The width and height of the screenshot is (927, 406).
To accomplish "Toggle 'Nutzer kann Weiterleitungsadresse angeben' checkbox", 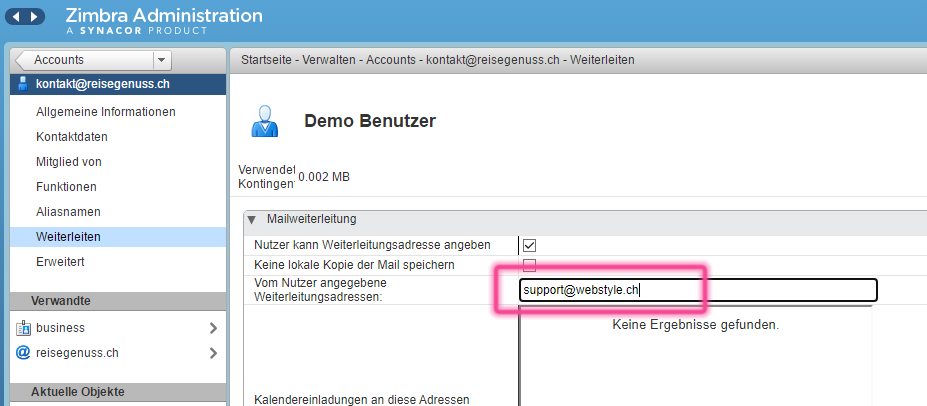I will click(x=530, y=245).
